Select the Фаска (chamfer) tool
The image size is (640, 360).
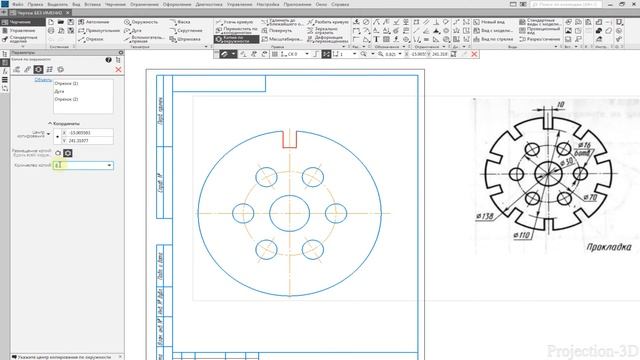[x=180, y=22]
